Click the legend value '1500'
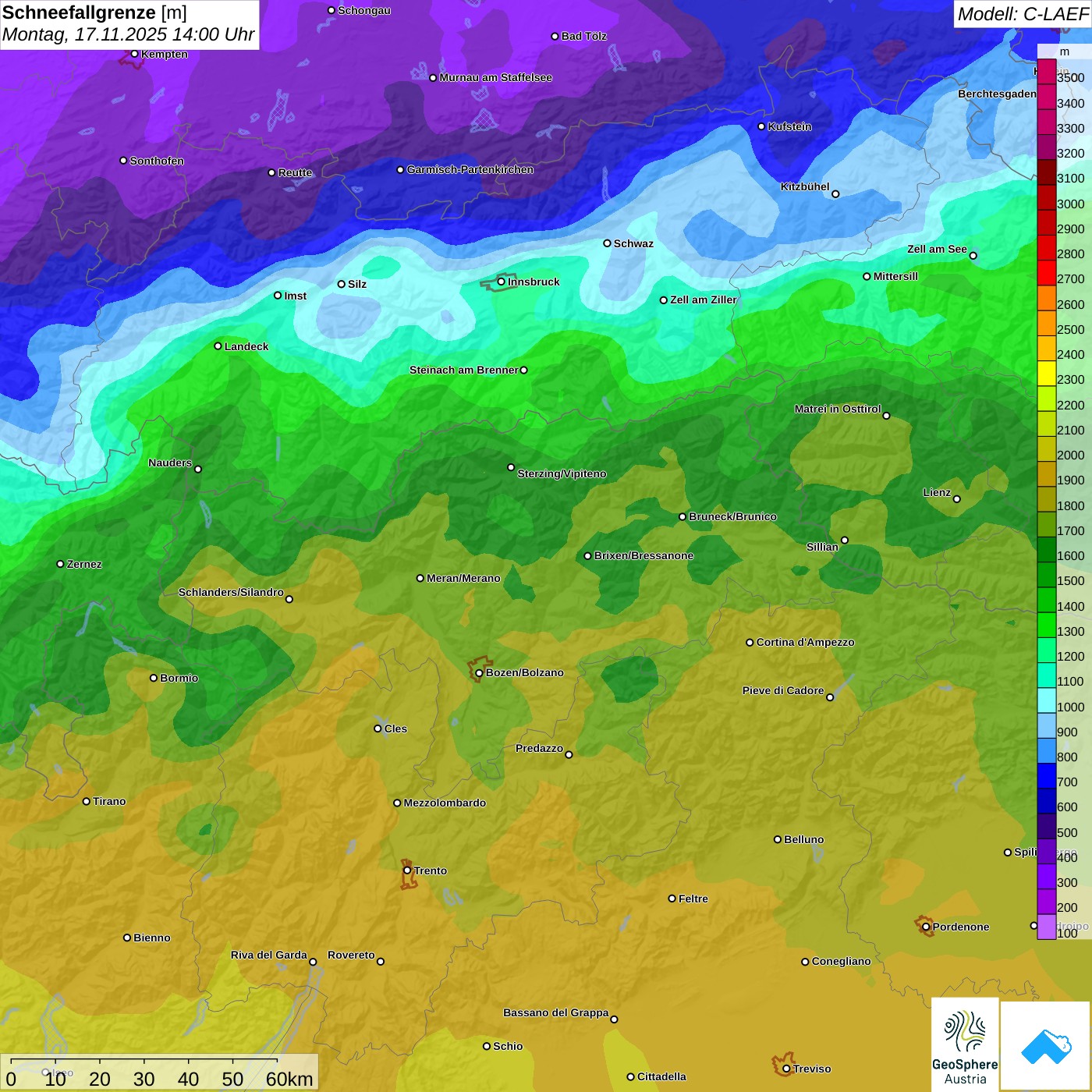The image size is (1092, 1092). [1071, 581]
